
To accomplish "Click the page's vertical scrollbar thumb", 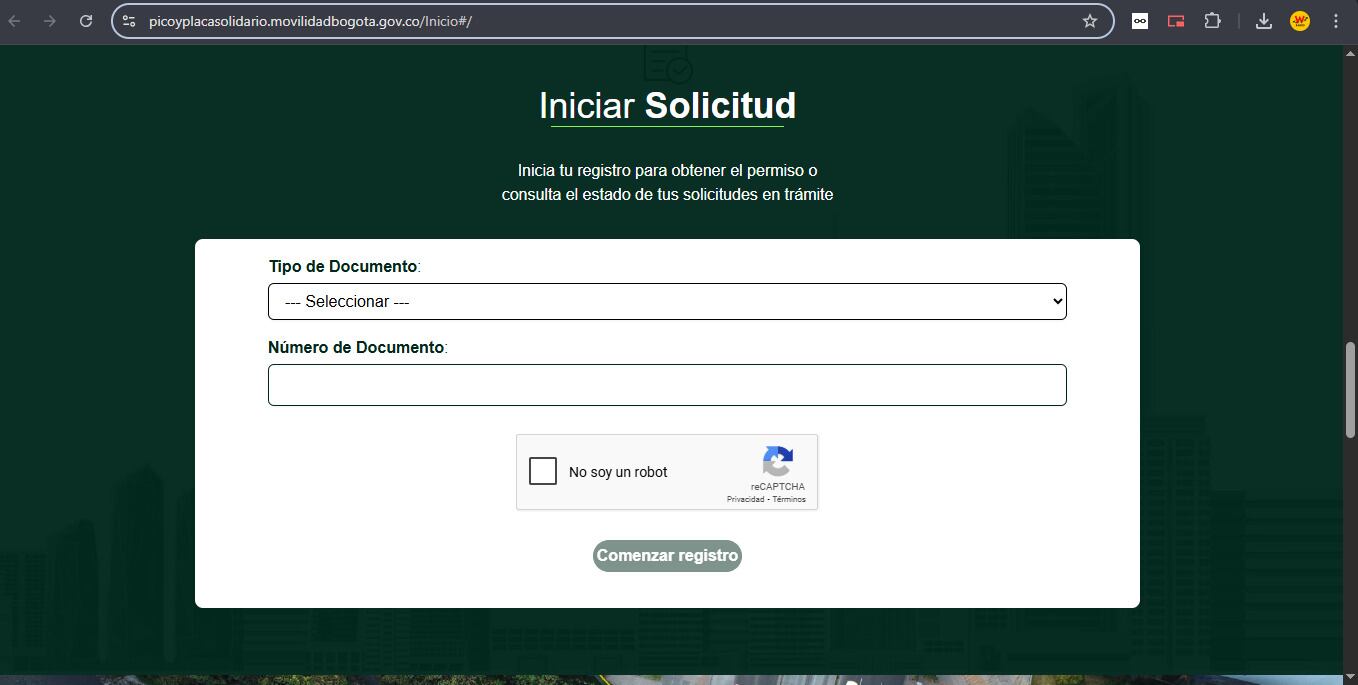I will point(1350,389).
